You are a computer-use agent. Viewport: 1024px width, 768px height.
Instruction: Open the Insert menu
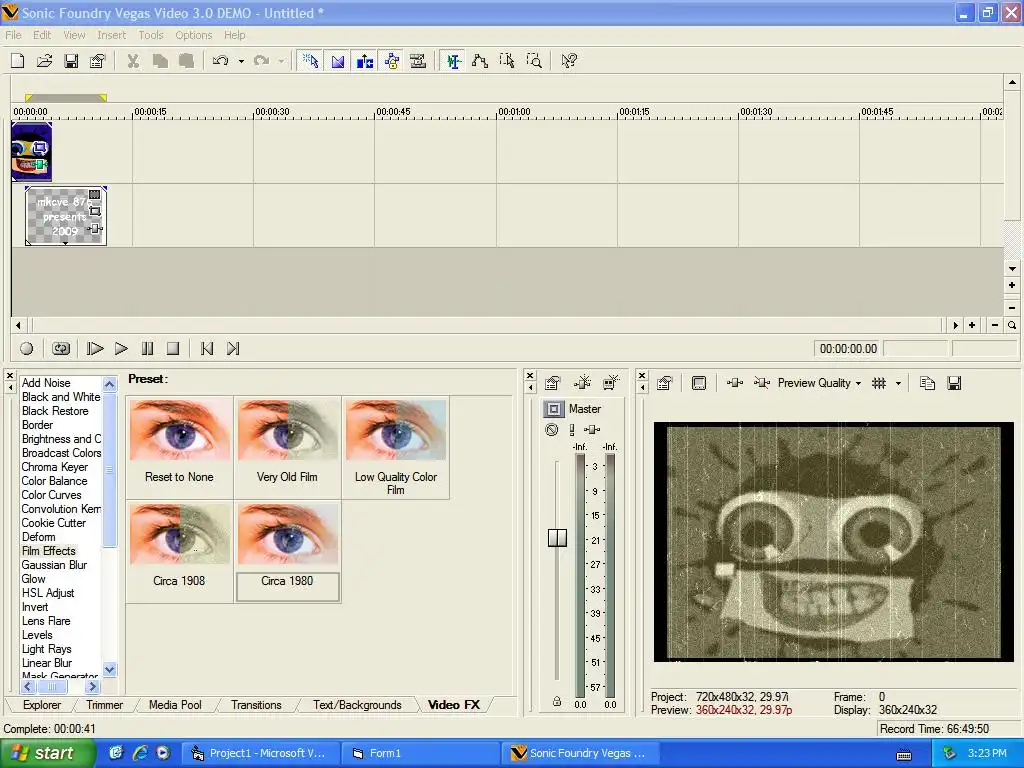pos(112,35)
